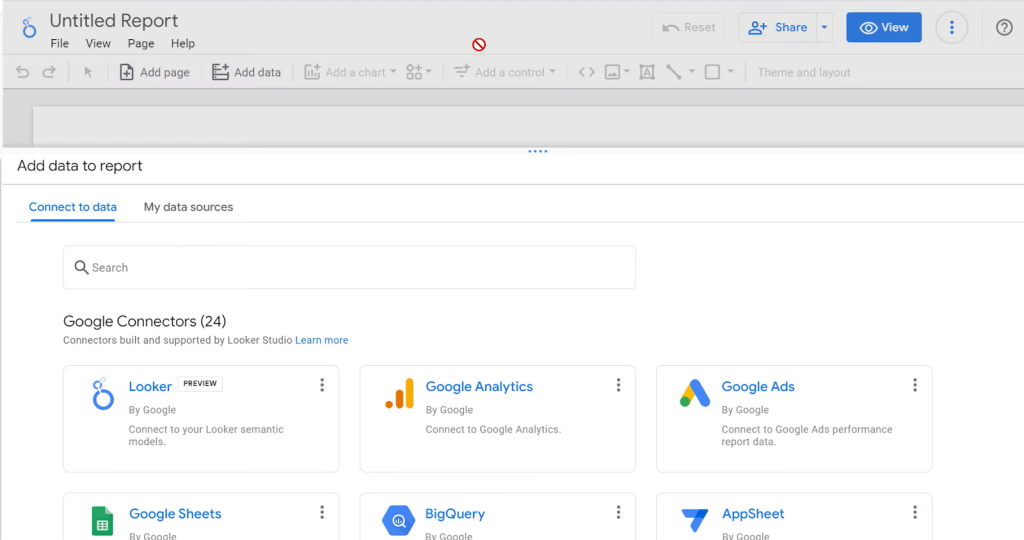The image size is (1024, 540).
Task: Select the Google Ads connector card
Action: pyautogui.click(x=793, y=418)
